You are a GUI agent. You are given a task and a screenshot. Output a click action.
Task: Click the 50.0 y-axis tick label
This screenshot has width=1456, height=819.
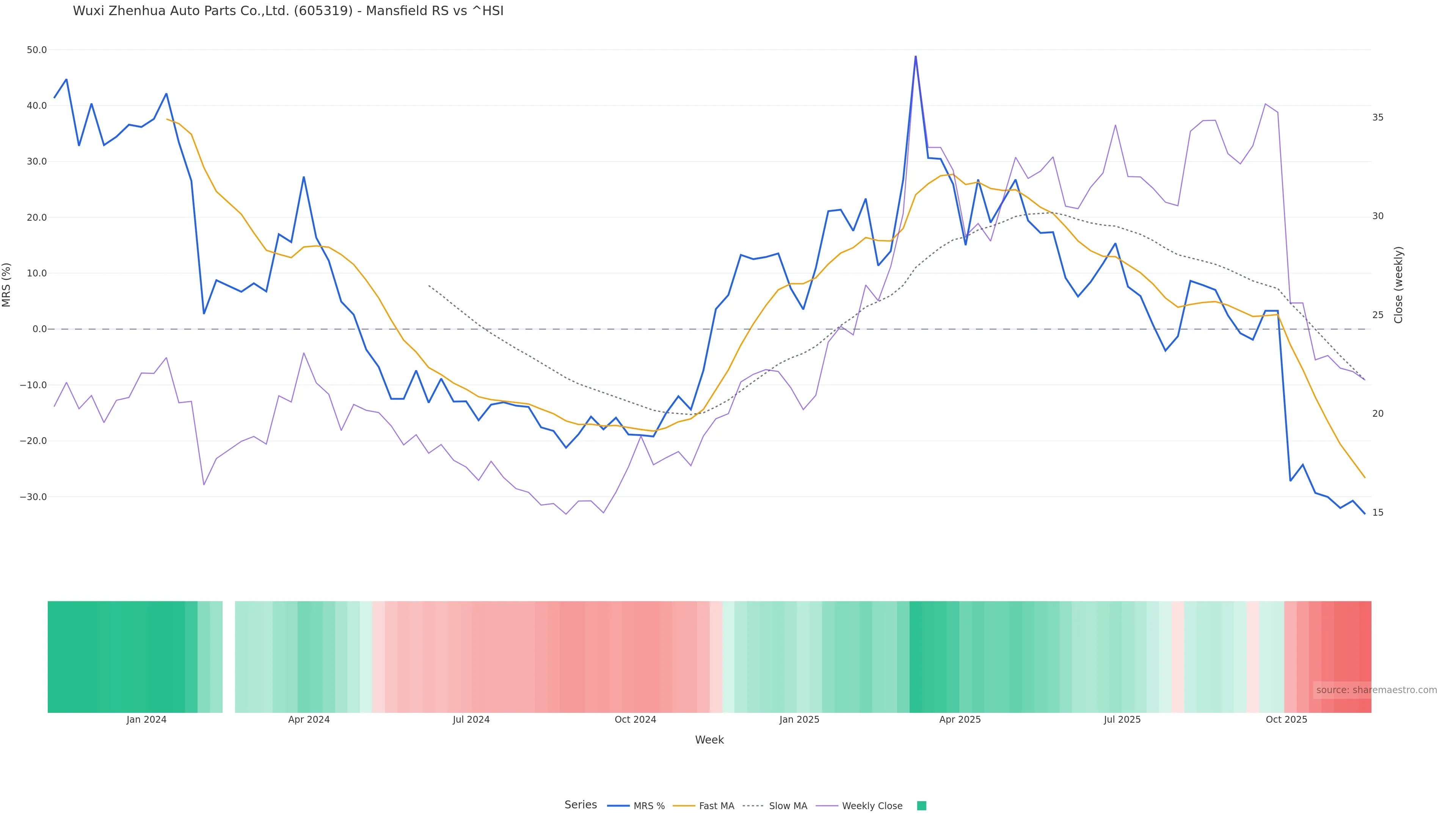37,50
